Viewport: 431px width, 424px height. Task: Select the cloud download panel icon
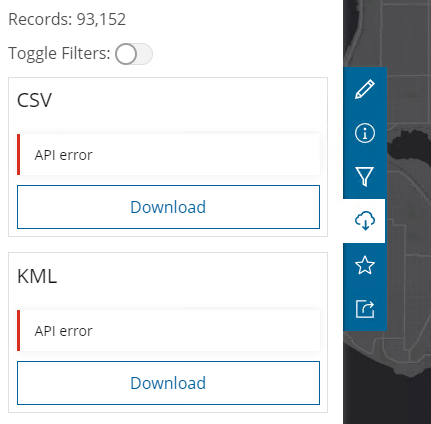pyautogui.click(x=365, y=221)
